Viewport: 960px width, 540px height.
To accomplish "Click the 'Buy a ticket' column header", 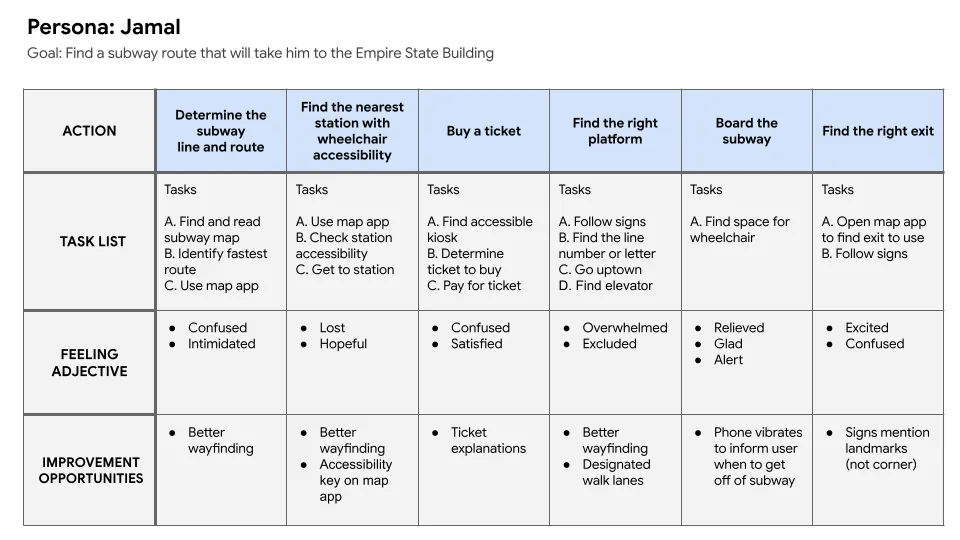I will coord(484,131).
